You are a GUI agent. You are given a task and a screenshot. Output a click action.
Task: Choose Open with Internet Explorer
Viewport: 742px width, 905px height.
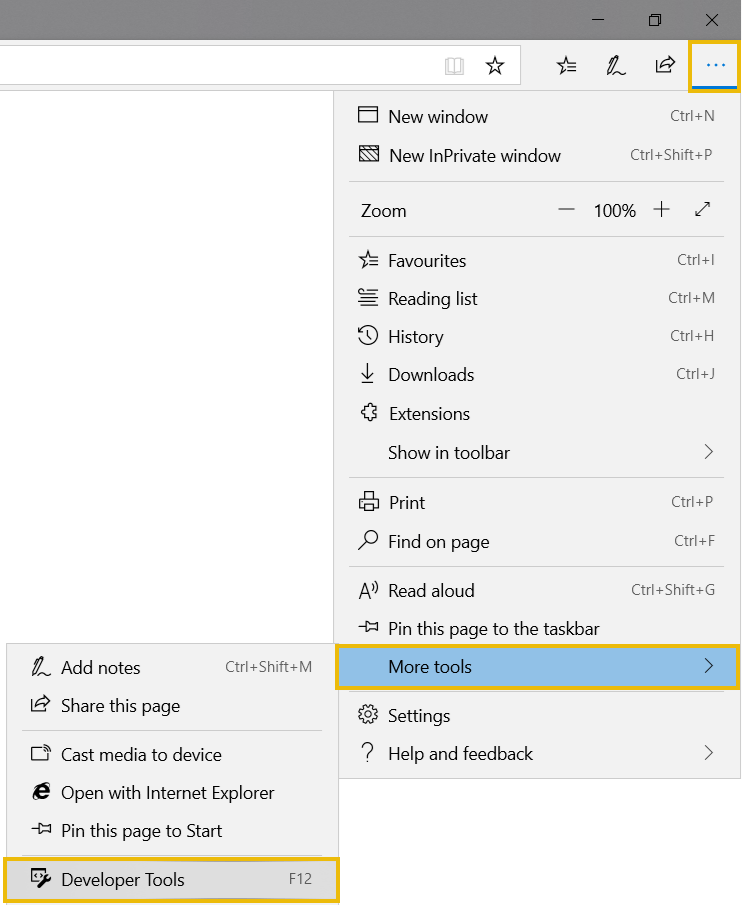pyautogui.click(x=167, y=793)
